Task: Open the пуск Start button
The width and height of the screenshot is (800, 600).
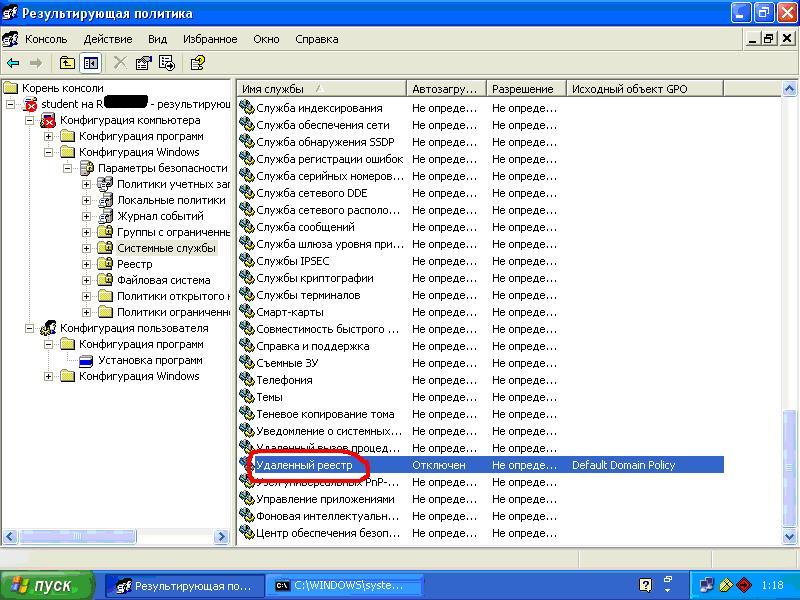Action: [47, 585]
